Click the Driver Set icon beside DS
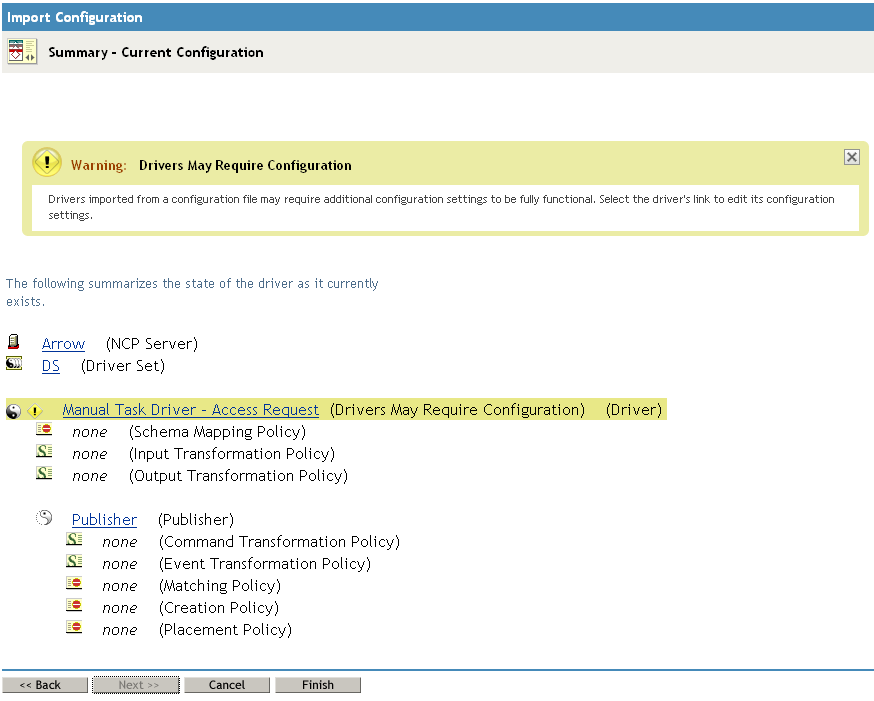874x701 pixels. point(14,364)
